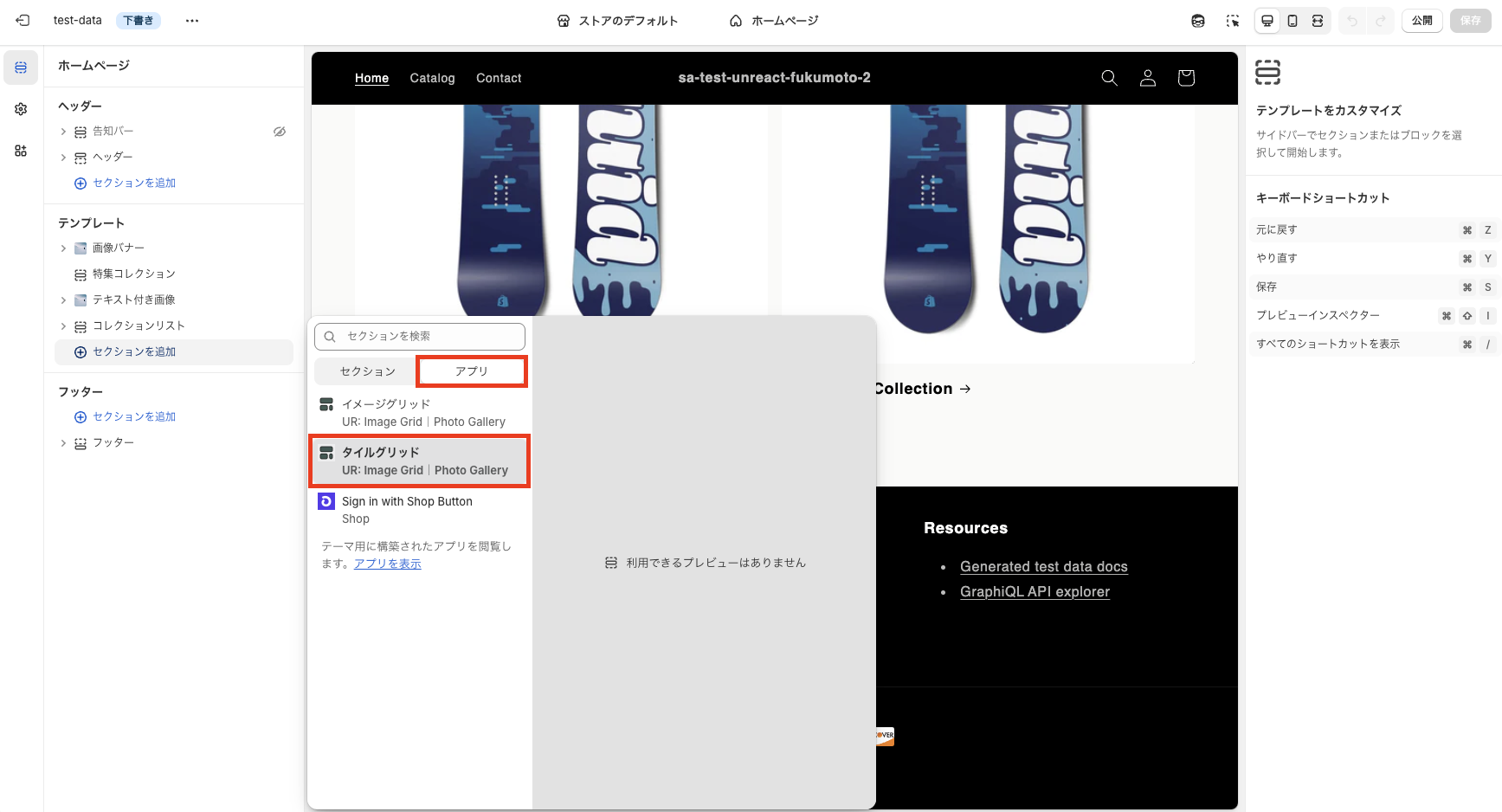Click the 公開 publish button

point(1421,20)
